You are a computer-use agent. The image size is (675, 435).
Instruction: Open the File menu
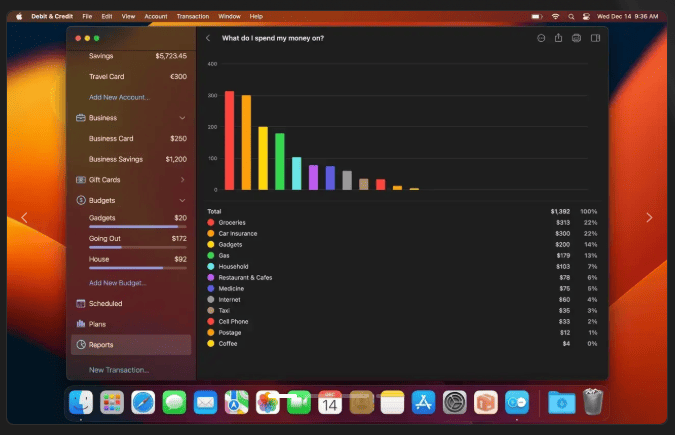coord(87,16)
